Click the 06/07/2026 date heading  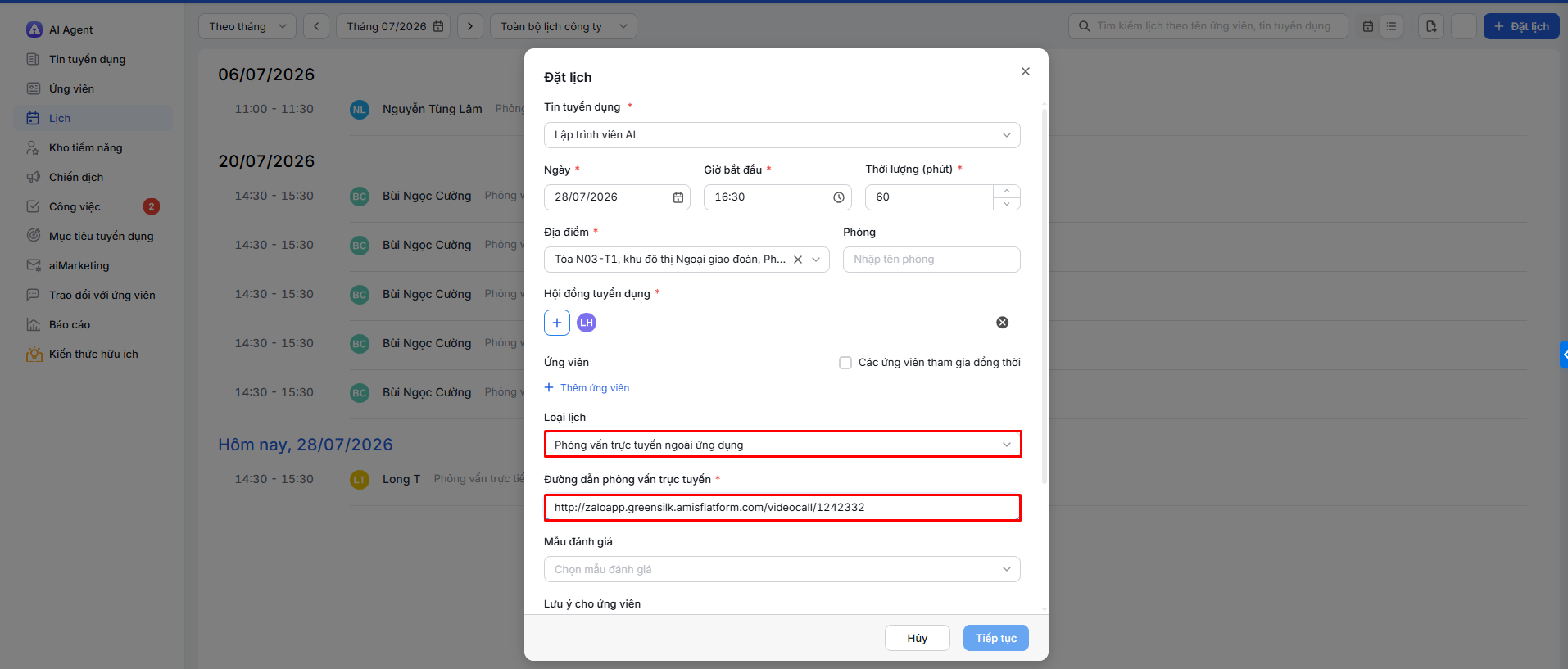pyautogui.click(x=266, y=75)
